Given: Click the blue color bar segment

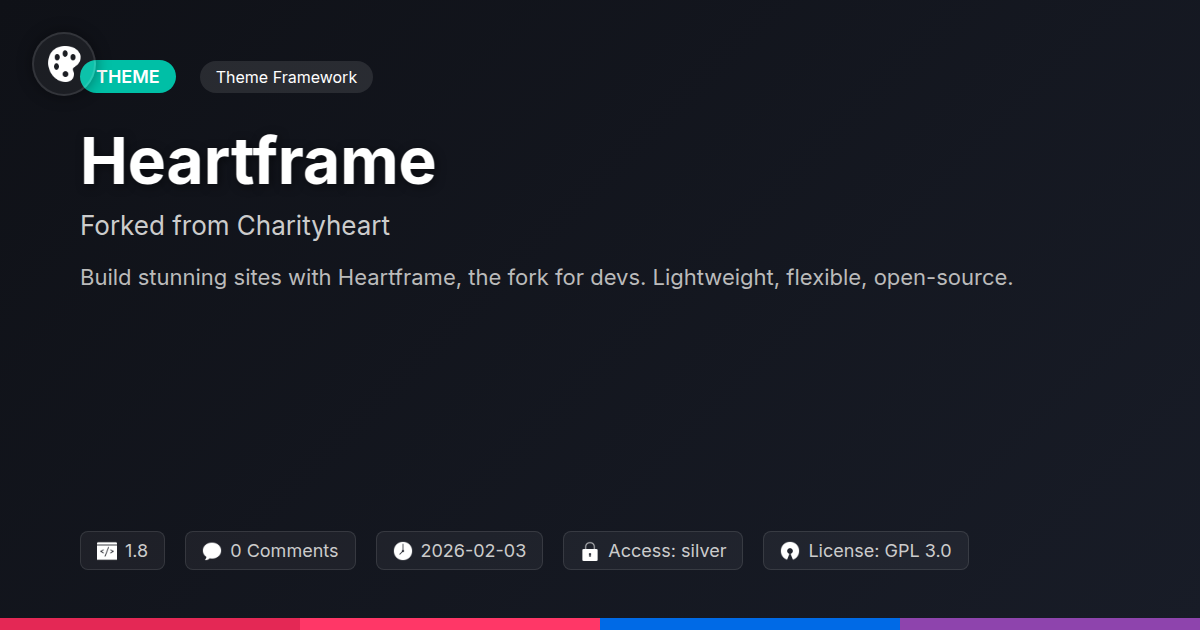Looking at the screenshot, I should (x=750, y=624).
